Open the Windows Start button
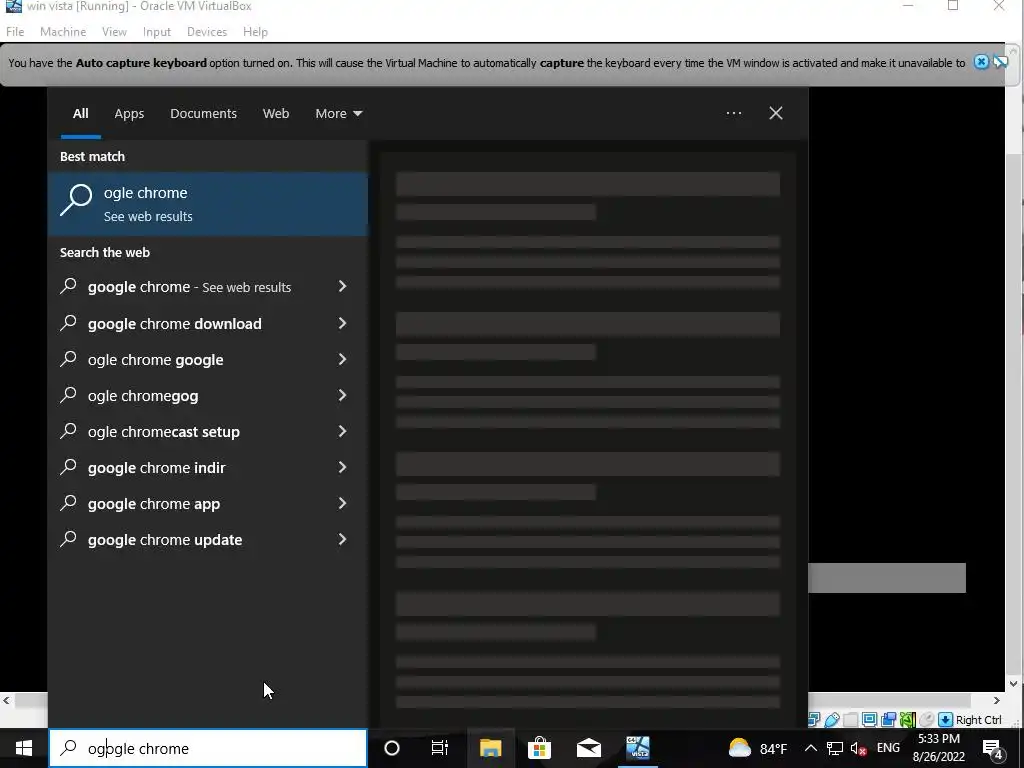The width and height of the screenshot is (1024, 768). (x=24, y=748)
